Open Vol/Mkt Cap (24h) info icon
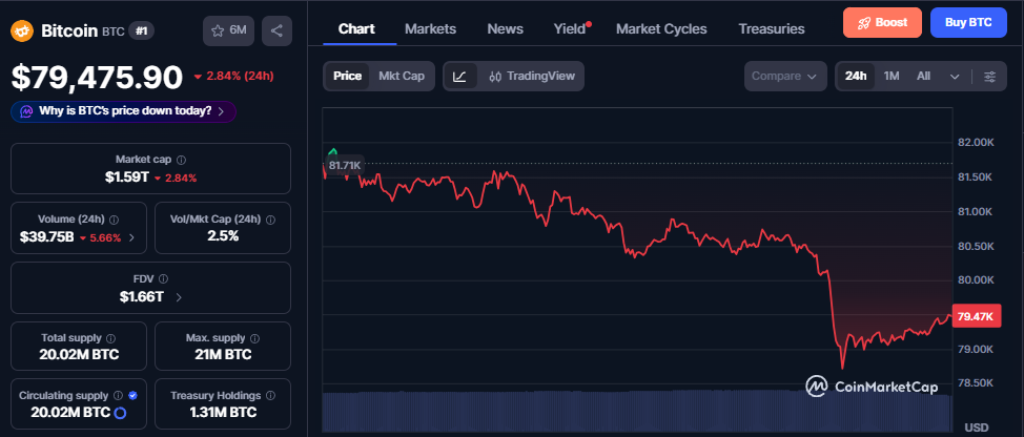This screenshot has height=437, width=1024. (270, 219)
